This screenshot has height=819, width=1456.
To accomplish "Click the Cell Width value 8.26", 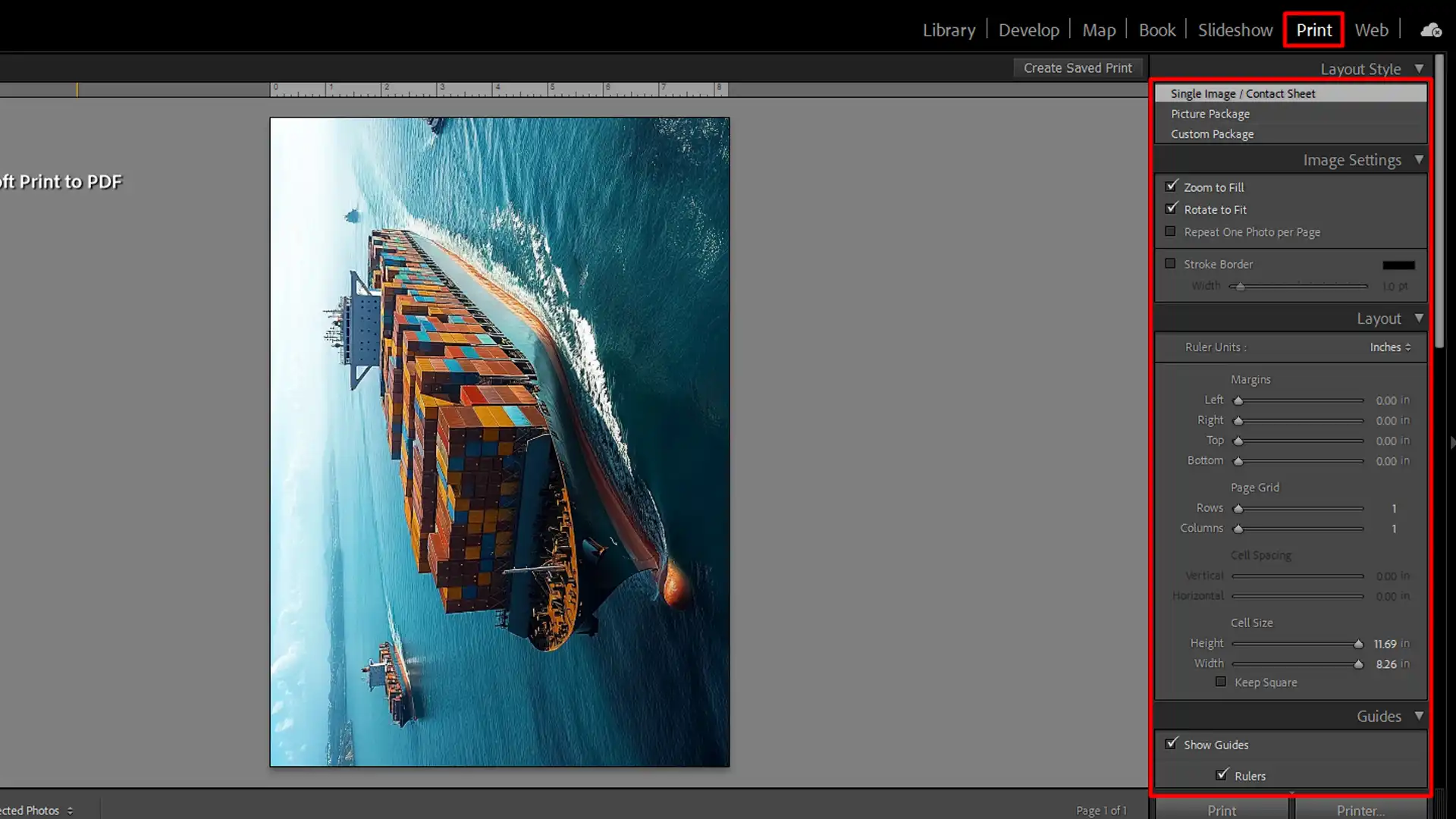I will click(1386, 664).
